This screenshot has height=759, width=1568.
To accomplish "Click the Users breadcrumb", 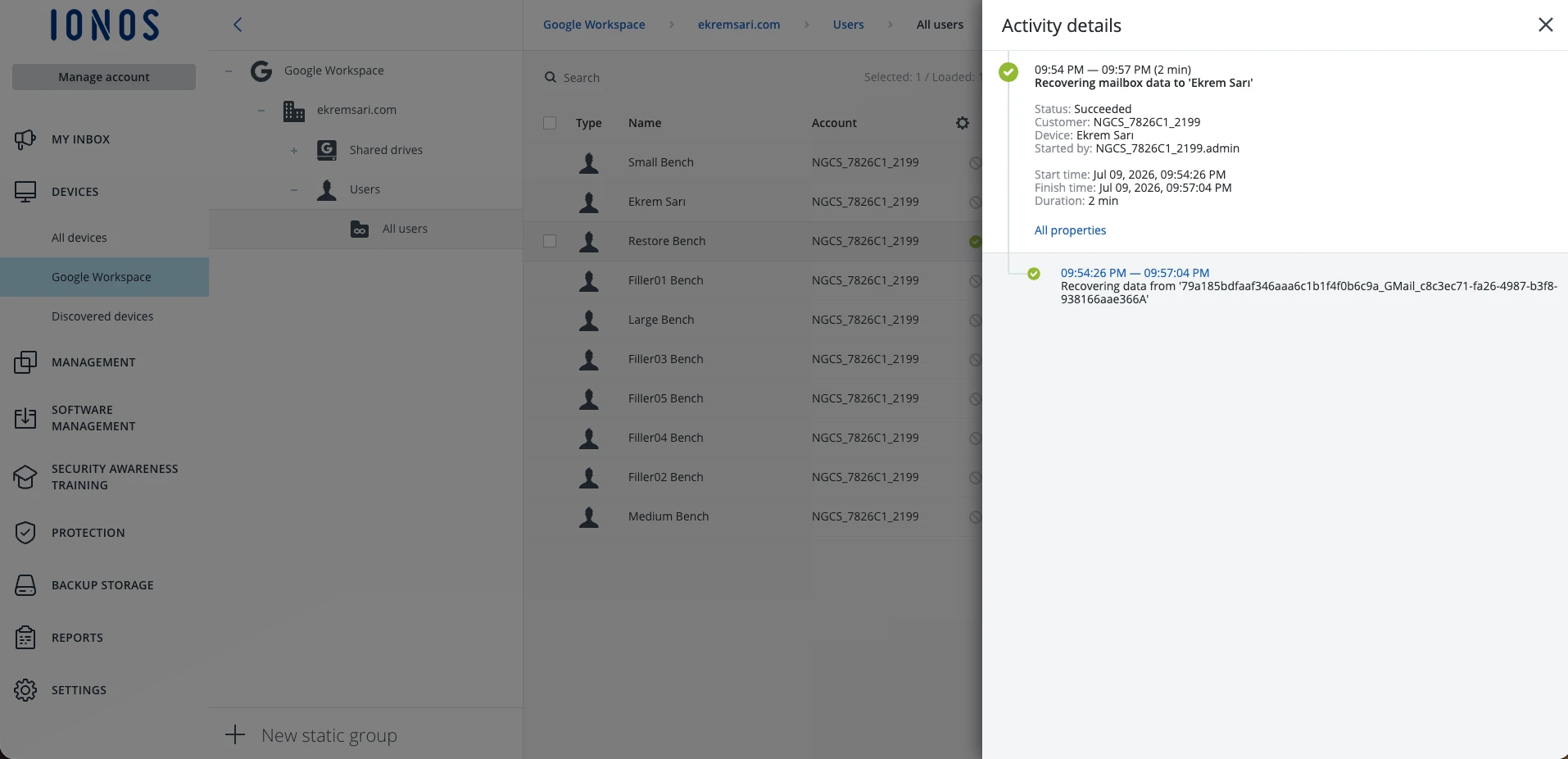I will coord(848,25).
